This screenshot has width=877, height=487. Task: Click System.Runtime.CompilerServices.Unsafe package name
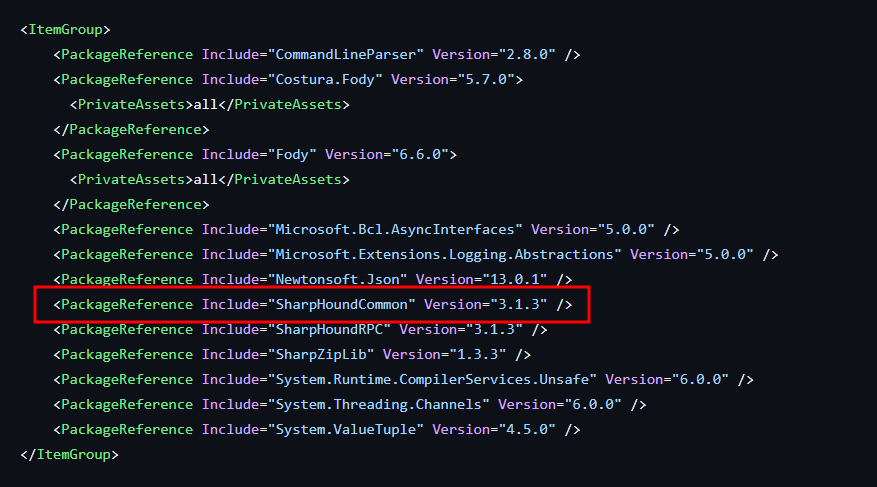click(x=431, y=379)
